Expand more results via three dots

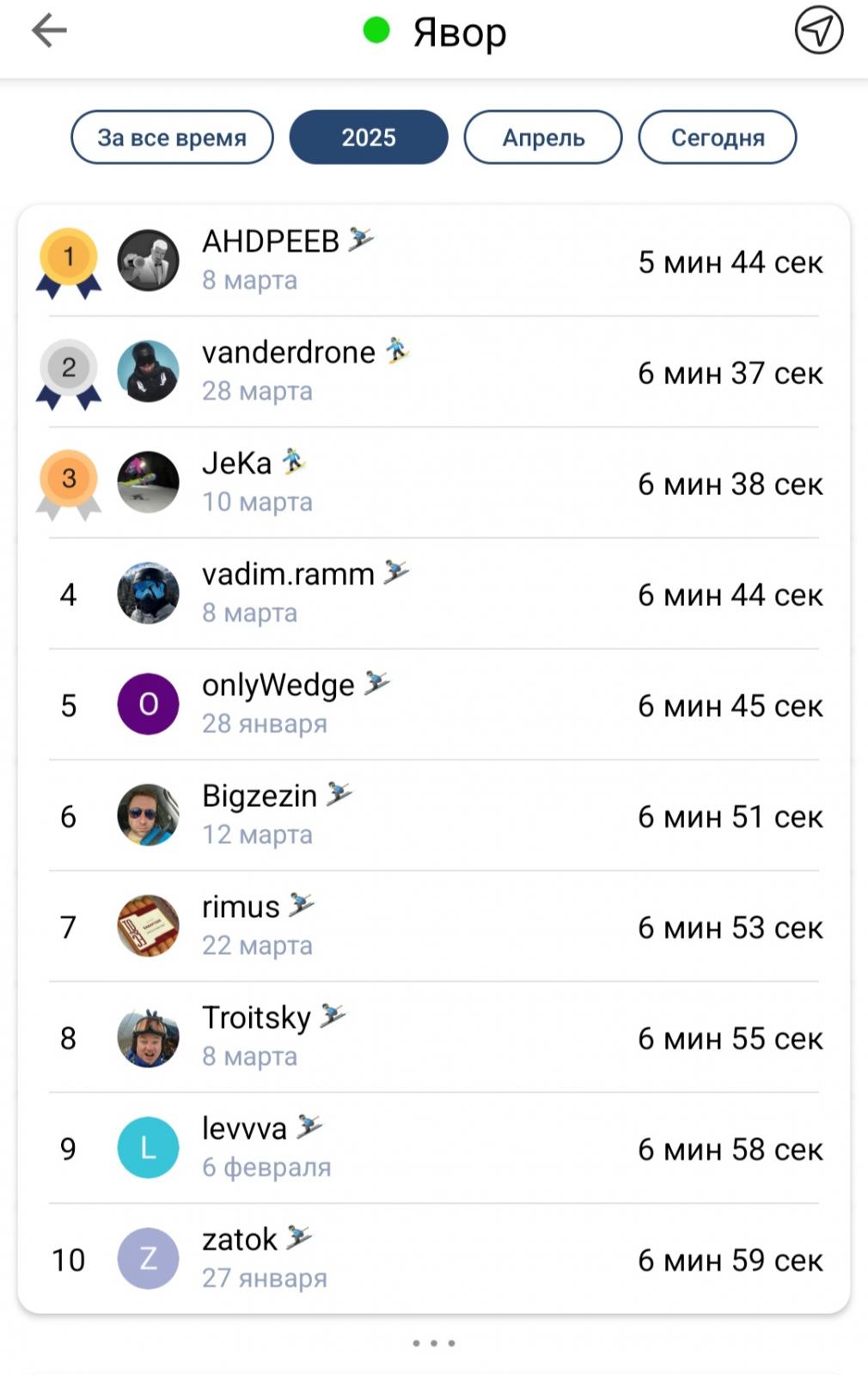pyautogui.click(x=434, y=1342)
